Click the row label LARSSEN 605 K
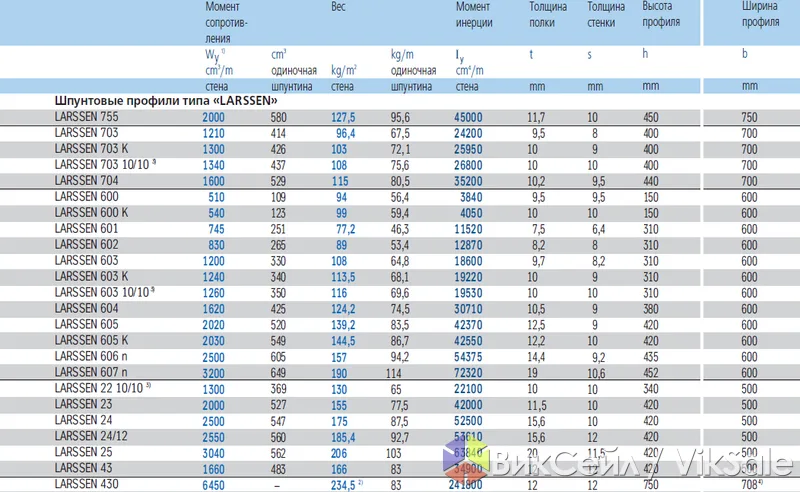The width and height of the screenshot is (800, 492). point(91,340)
